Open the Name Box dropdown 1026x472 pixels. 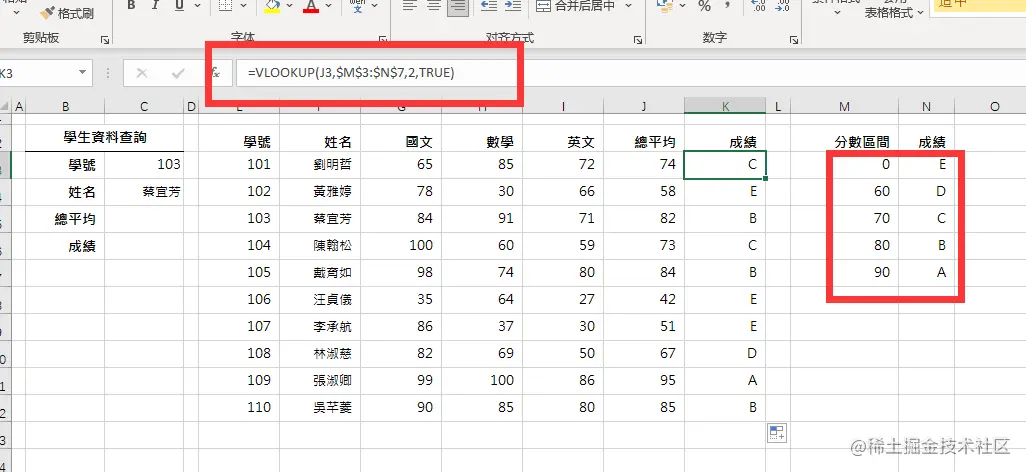(82, 73)
